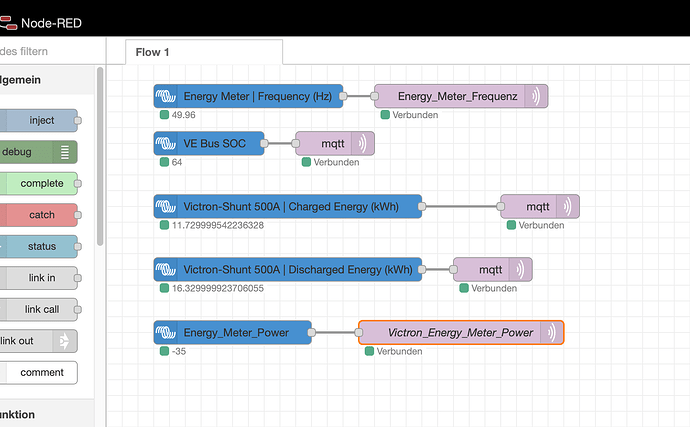Select the inject node in palette
Image resolution: width=690 pixels, height=427 pixels.
point(39,121)
